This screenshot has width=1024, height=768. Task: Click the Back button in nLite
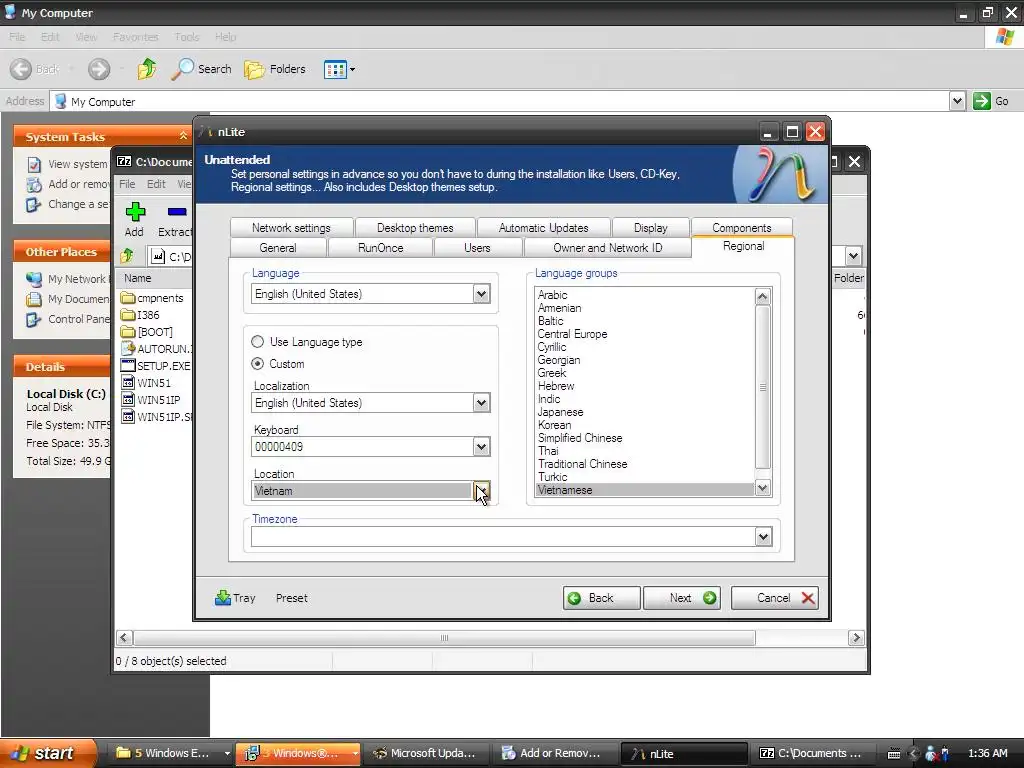point(601,598)
